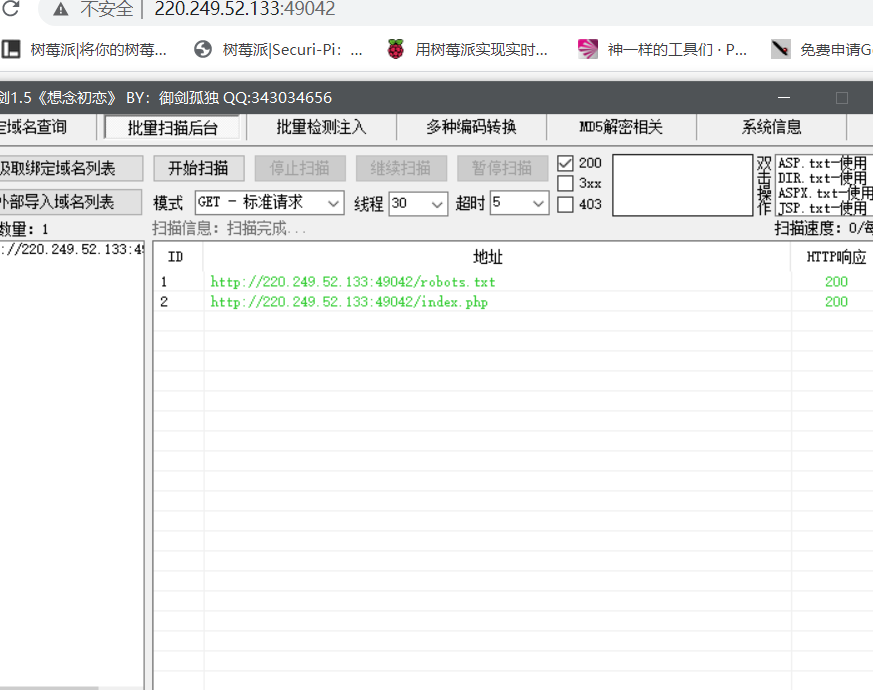Enable the 403 response checkbox
The width and height of the screenshot is (873, 690).
pyautogui.click(x=565, y=205)
